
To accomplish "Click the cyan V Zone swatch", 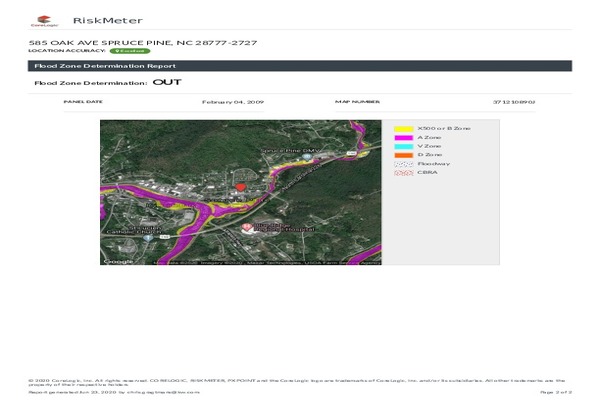I will pyautogui.click(x=403, y=146).
